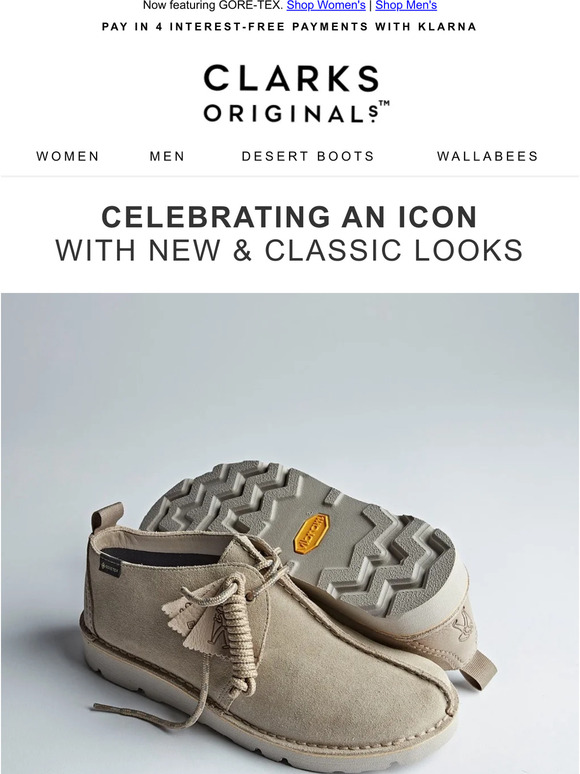The width and height of the screenshot is (580, 774).
Task: Open the Shop Men's link
Action: coord(406,5)
